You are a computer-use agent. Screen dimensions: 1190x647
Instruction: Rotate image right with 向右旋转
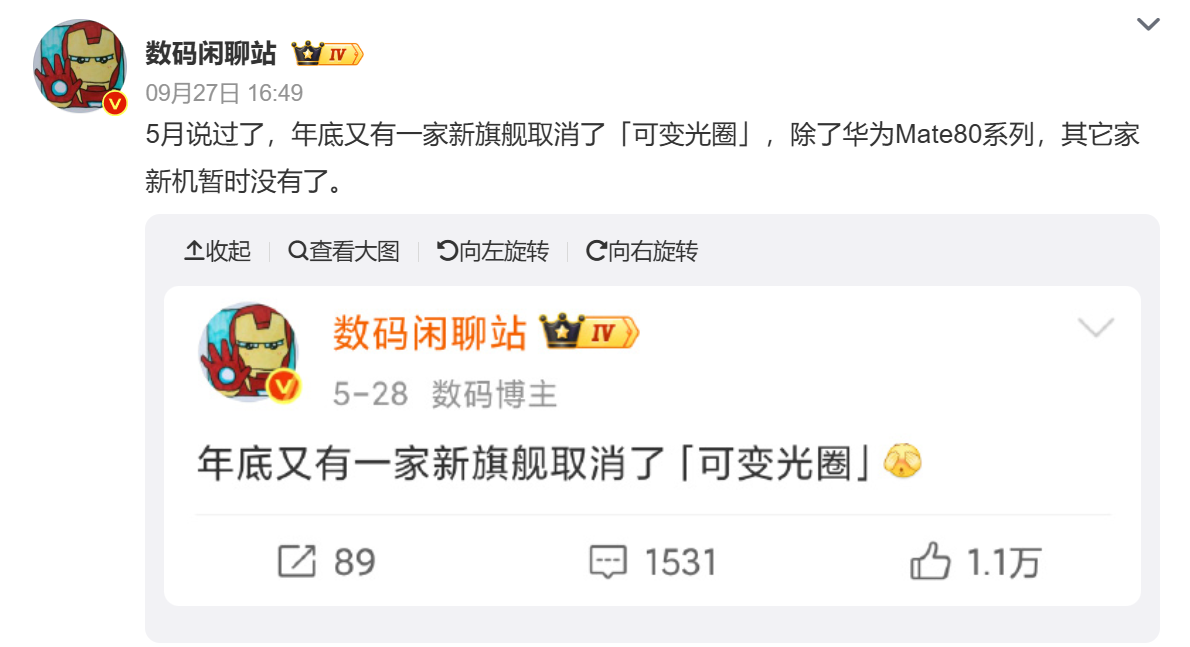pyautogui.click(x=642, y=251)
